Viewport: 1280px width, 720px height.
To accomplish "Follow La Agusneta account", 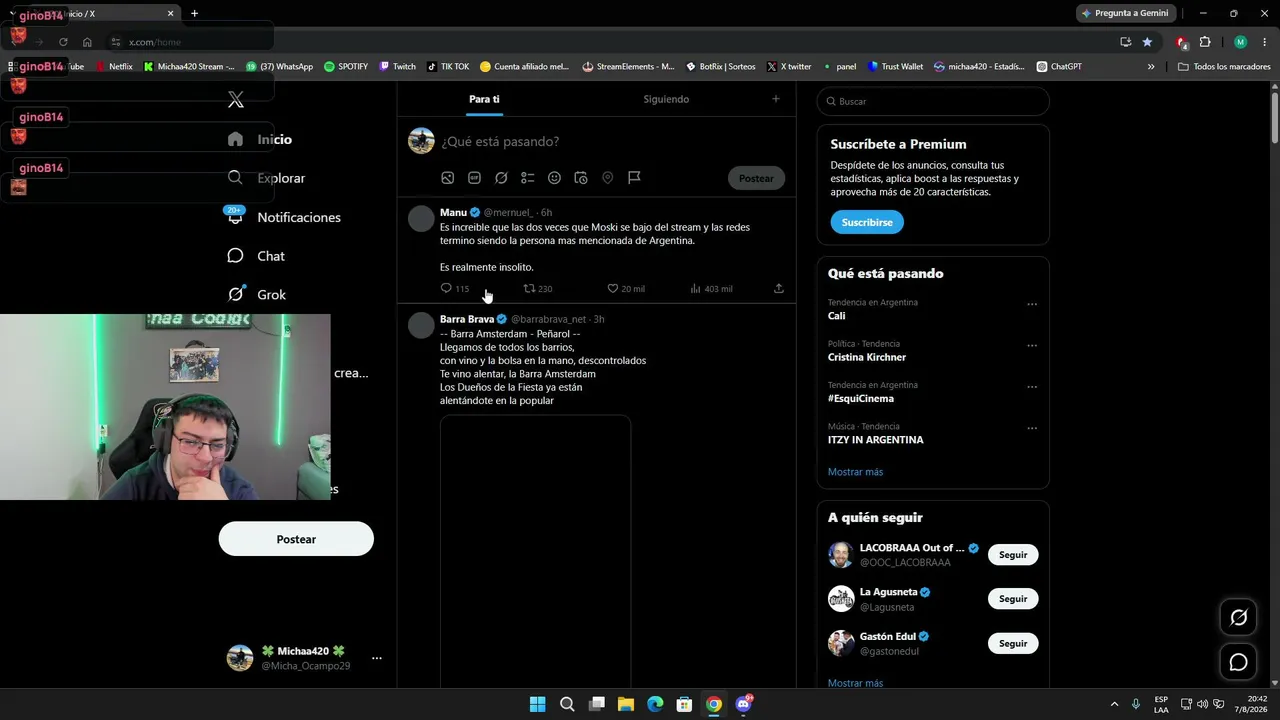I will (1013, 599).
